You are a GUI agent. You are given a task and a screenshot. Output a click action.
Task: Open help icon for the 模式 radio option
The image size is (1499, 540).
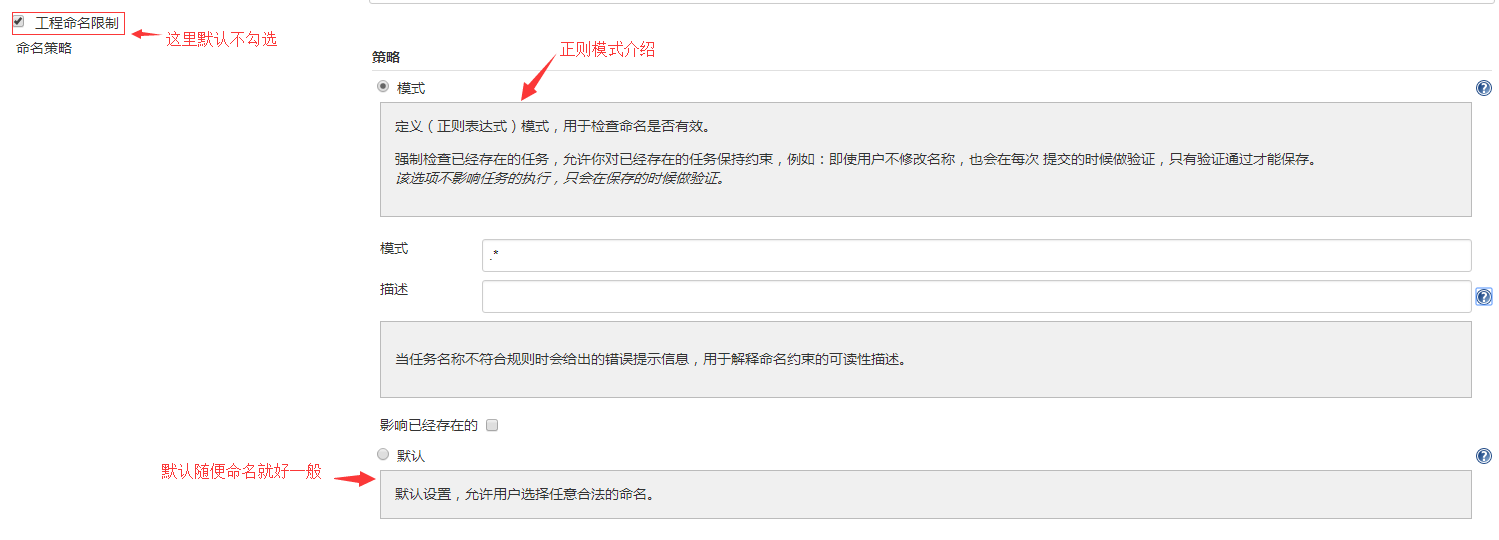tap(1484, 88)
